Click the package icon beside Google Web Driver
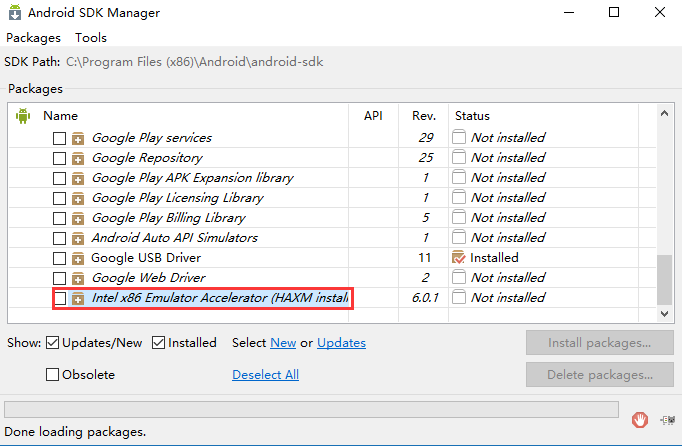The width and height of the screenshot is (682, 446). [x=78, y=278]
